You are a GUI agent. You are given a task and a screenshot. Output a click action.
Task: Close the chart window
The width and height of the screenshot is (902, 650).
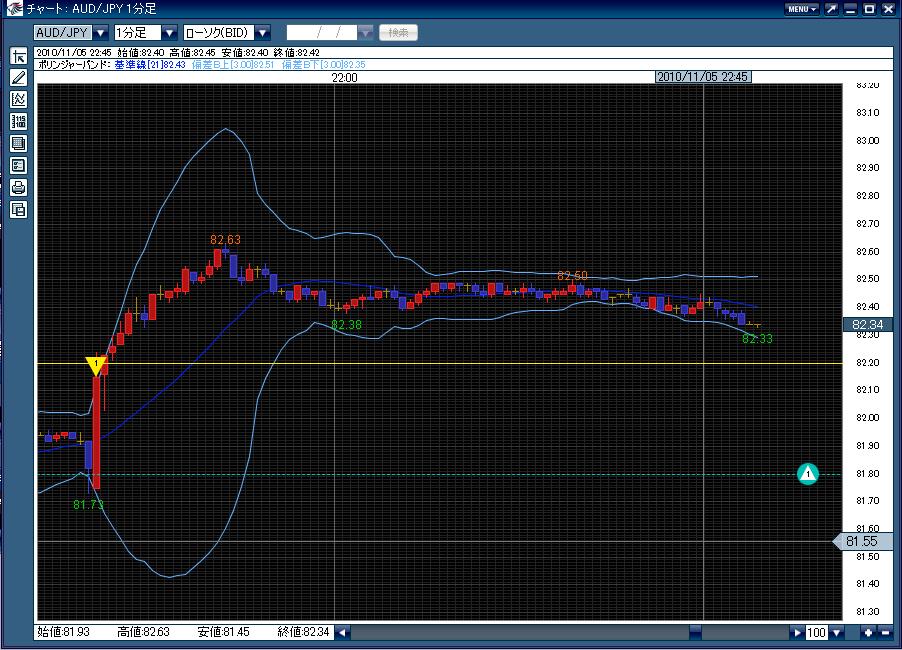889,9
